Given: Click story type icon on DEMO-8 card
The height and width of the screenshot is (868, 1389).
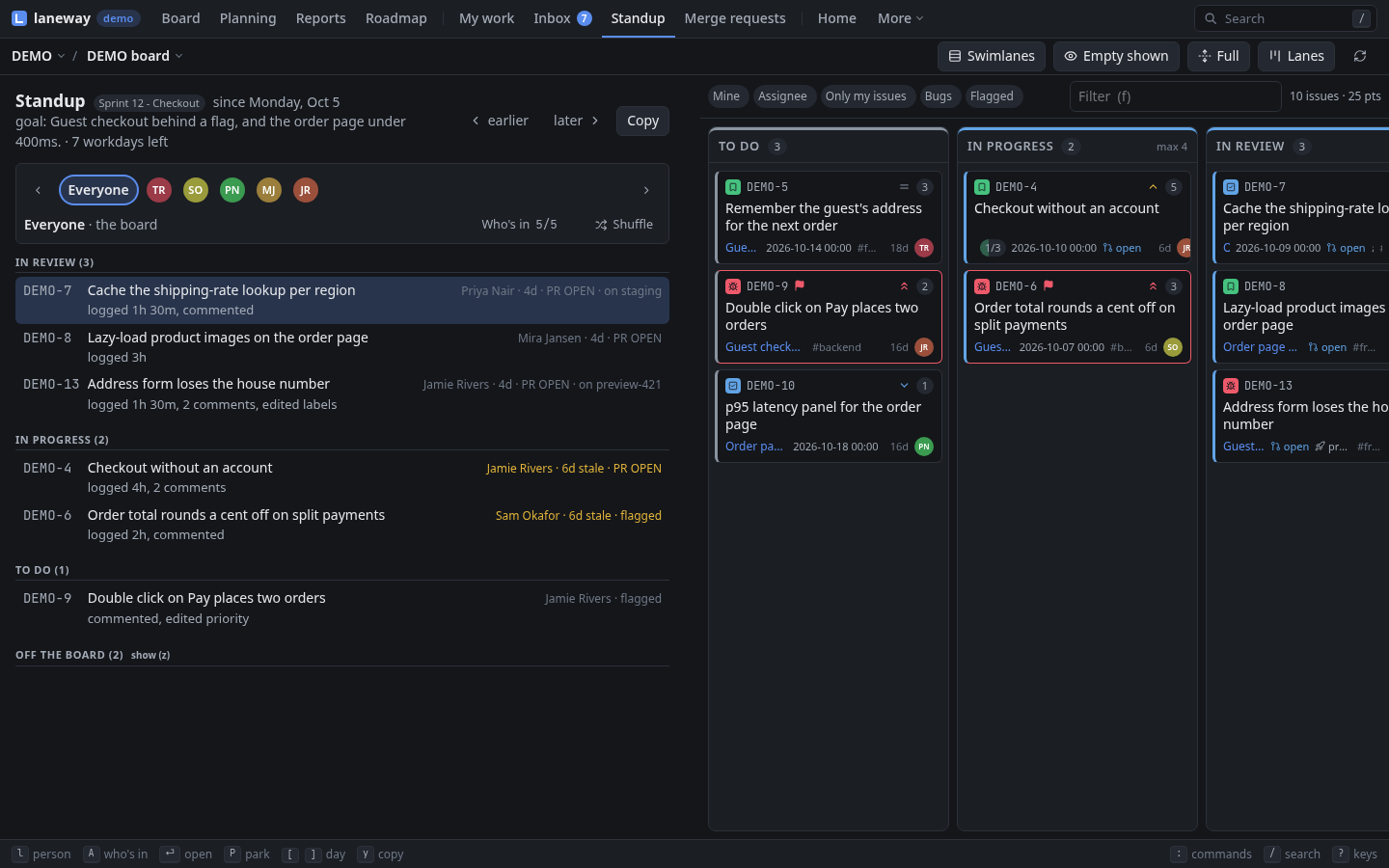Looking at the screenshot, I should click(x=1231, y=286).
